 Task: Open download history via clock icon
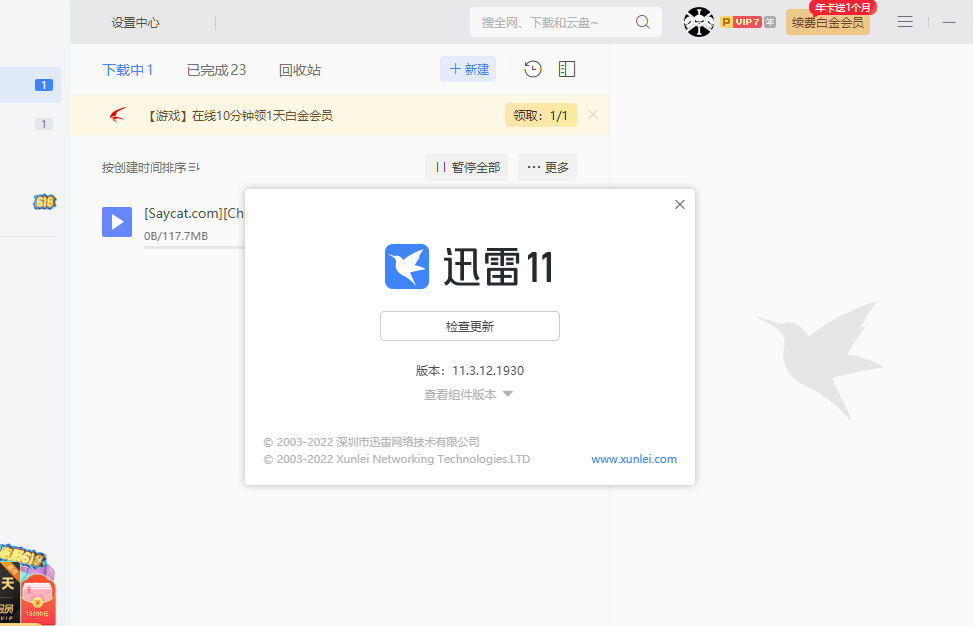[532, 69]
